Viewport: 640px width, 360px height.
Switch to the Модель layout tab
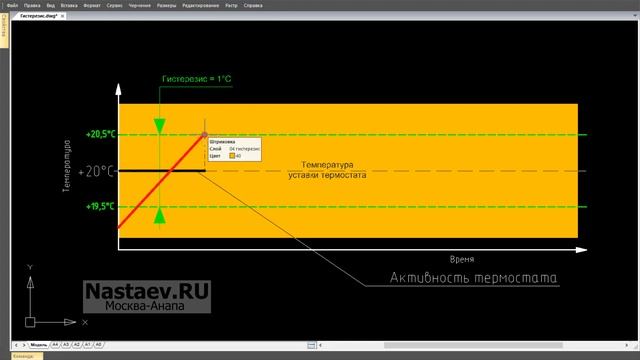(x=39, y=345)
